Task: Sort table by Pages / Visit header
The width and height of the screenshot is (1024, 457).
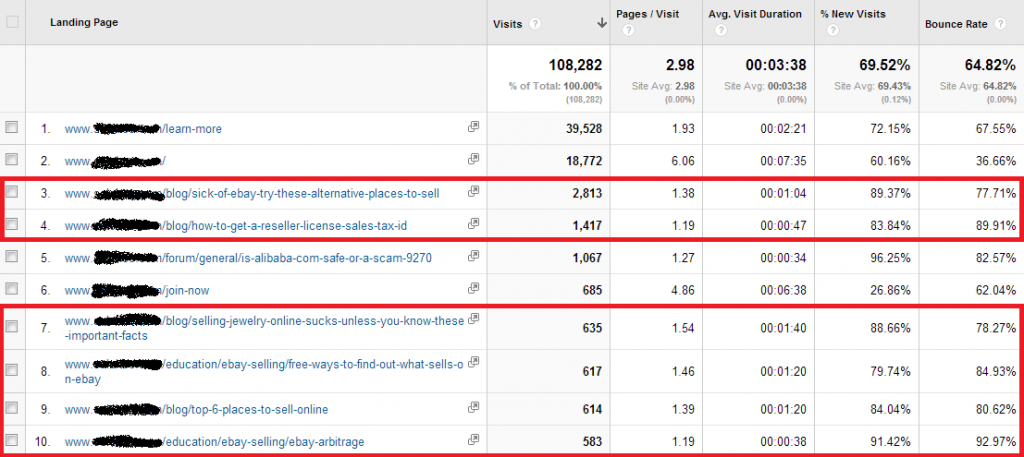Action: 648,15
